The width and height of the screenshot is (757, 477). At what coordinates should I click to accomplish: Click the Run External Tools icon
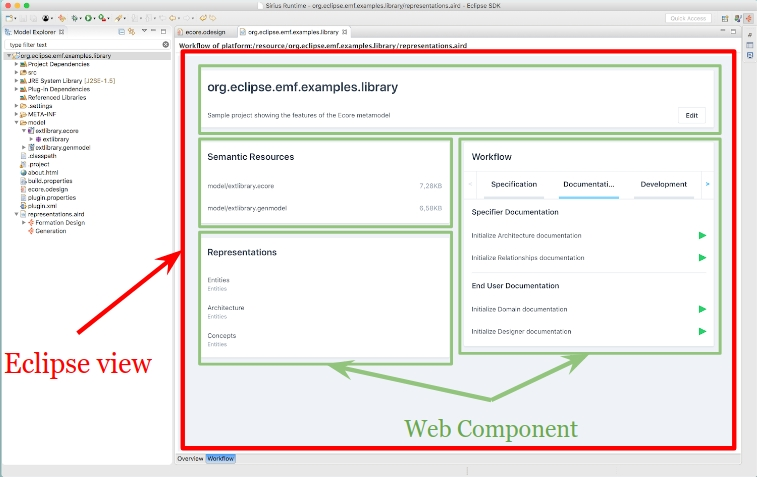(x=102, y=18)
